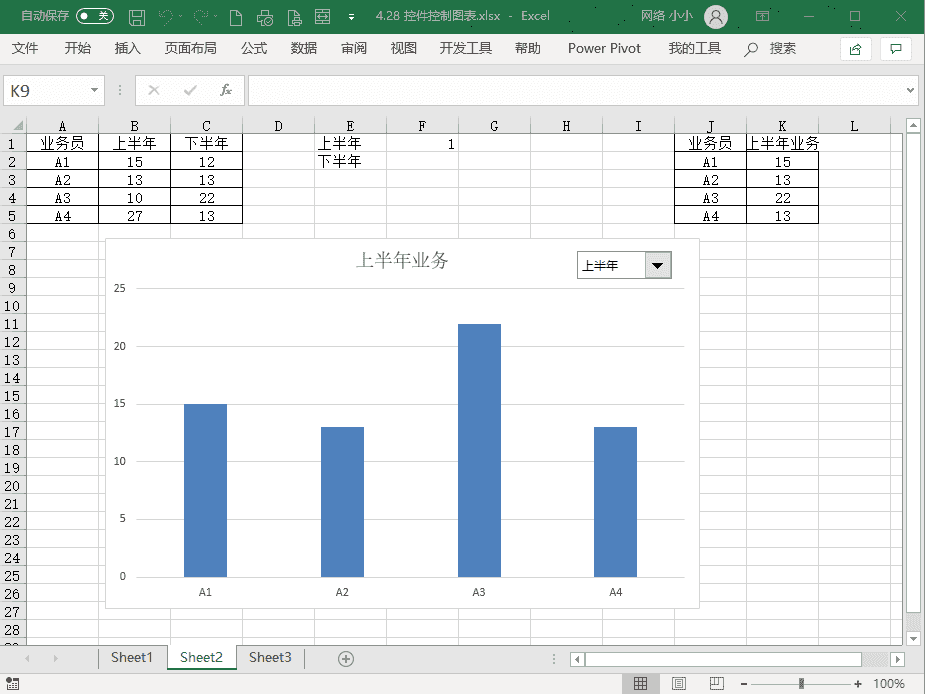
Task: Open the 开发工具 ribbon tab
Action: (x=465, y=48)
